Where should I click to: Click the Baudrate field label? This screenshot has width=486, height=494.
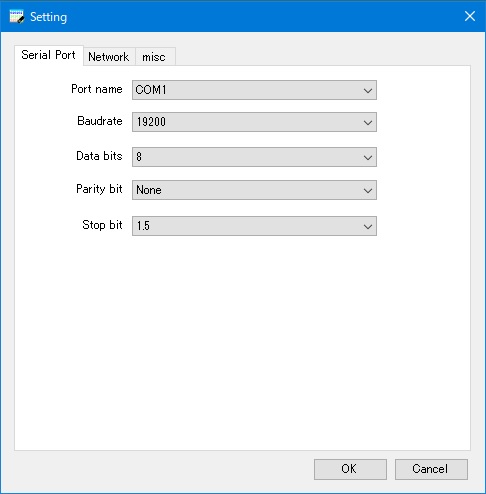(x=100, y=121)
